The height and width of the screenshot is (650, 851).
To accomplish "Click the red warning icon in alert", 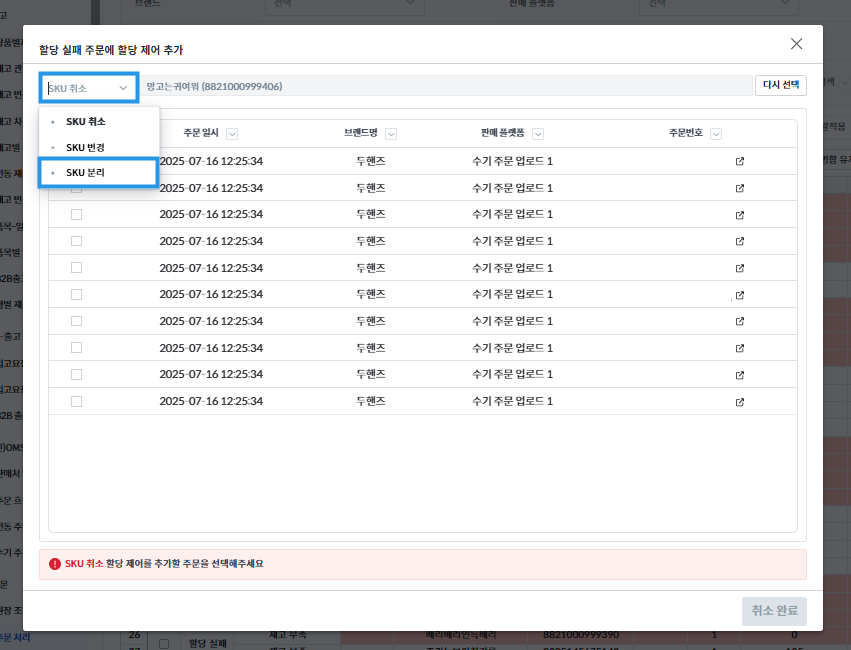I will (x=55, y=564).
